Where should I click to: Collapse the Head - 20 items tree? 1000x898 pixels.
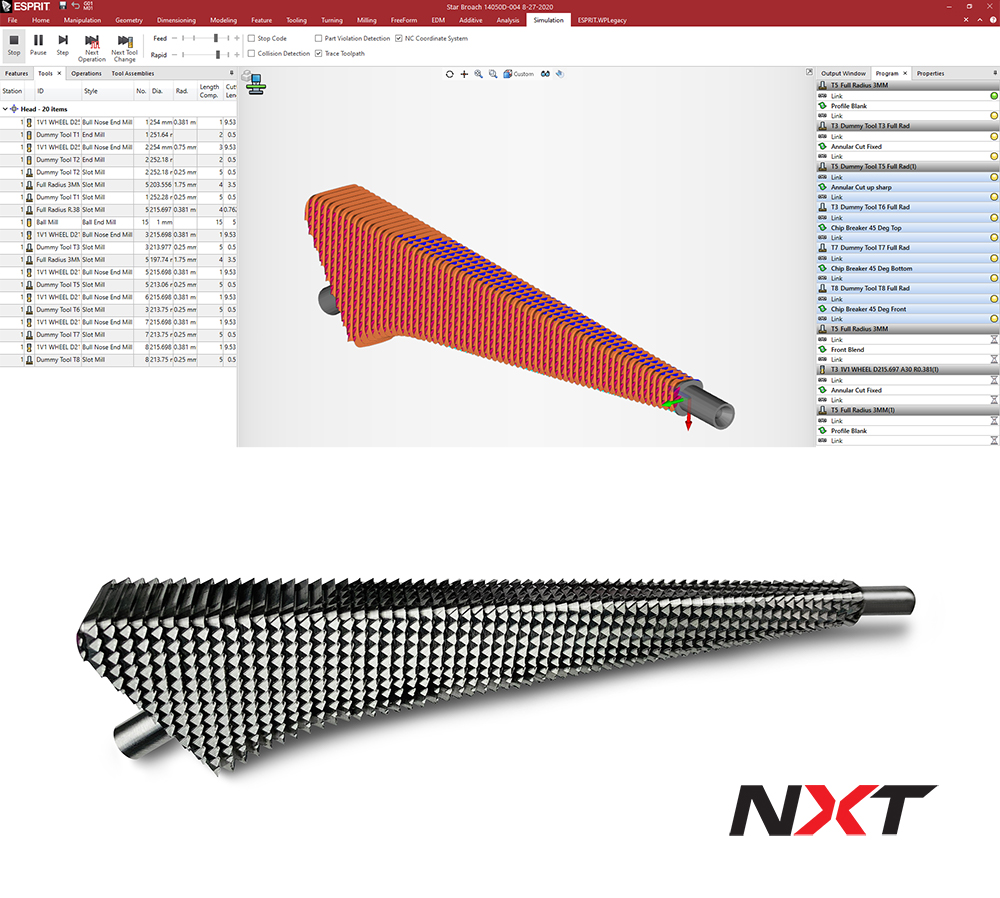coord(5,109)
